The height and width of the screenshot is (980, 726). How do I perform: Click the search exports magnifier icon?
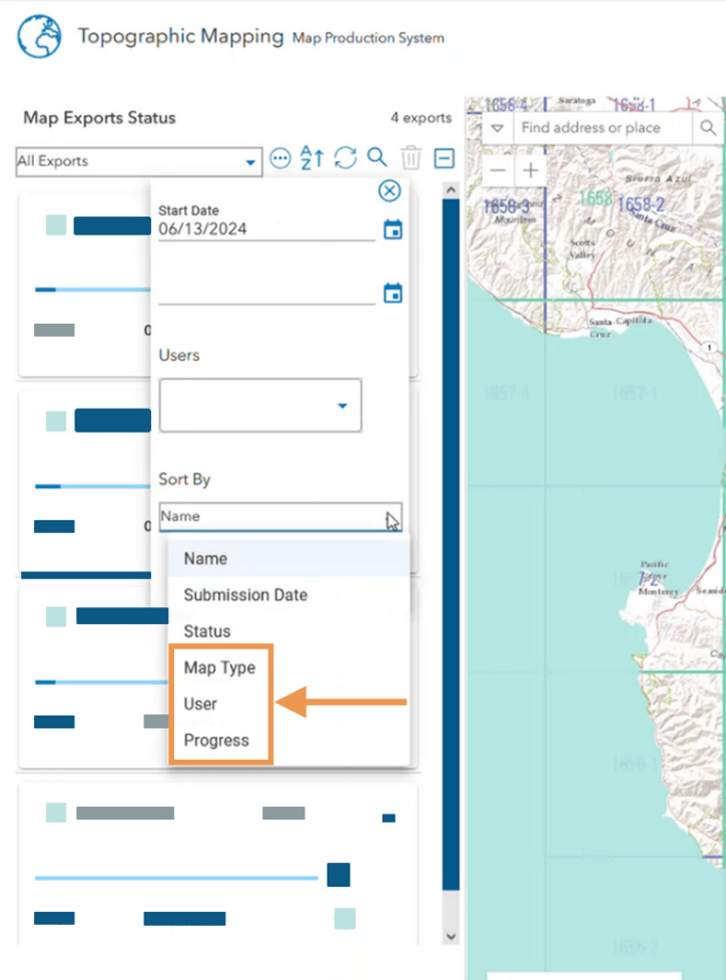tap(377, 158)
